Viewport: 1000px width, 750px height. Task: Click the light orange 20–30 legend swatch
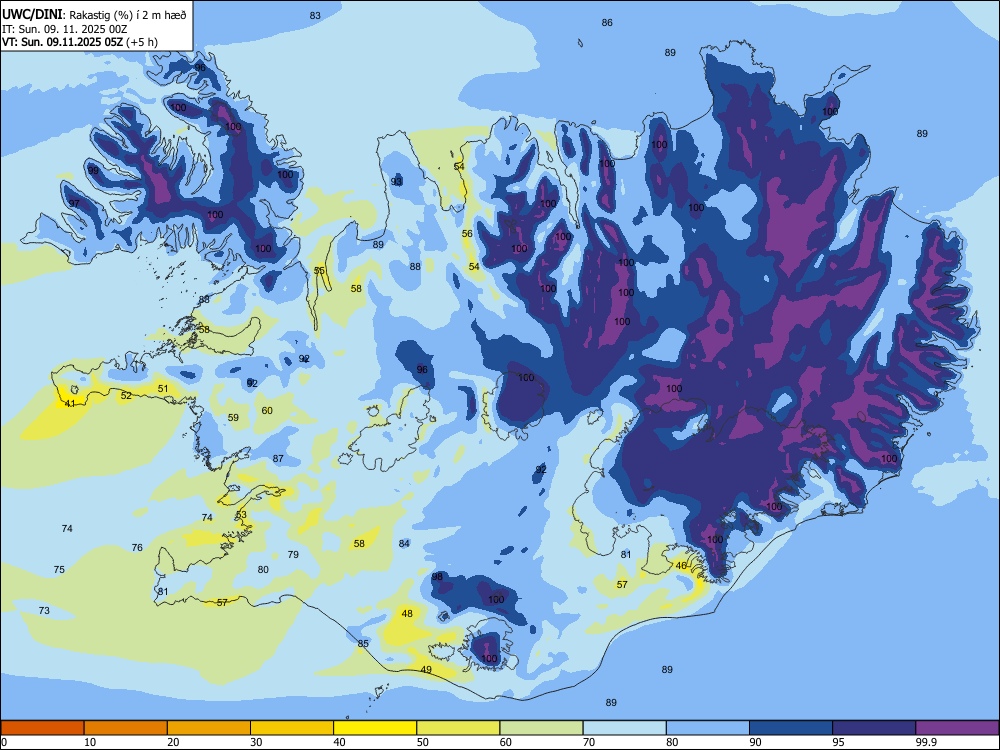pos(209,728)
